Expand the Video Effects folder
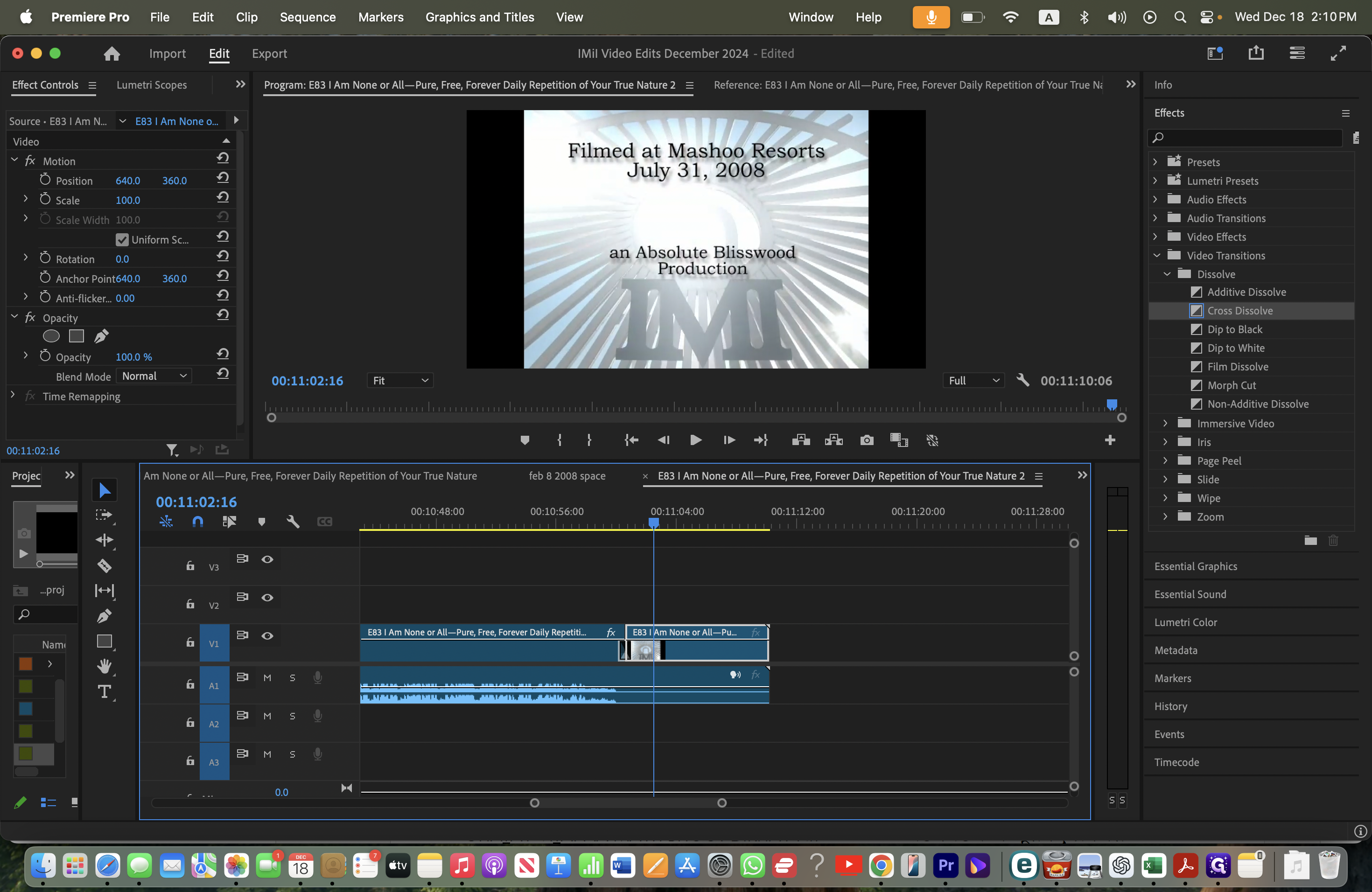 1155,237
